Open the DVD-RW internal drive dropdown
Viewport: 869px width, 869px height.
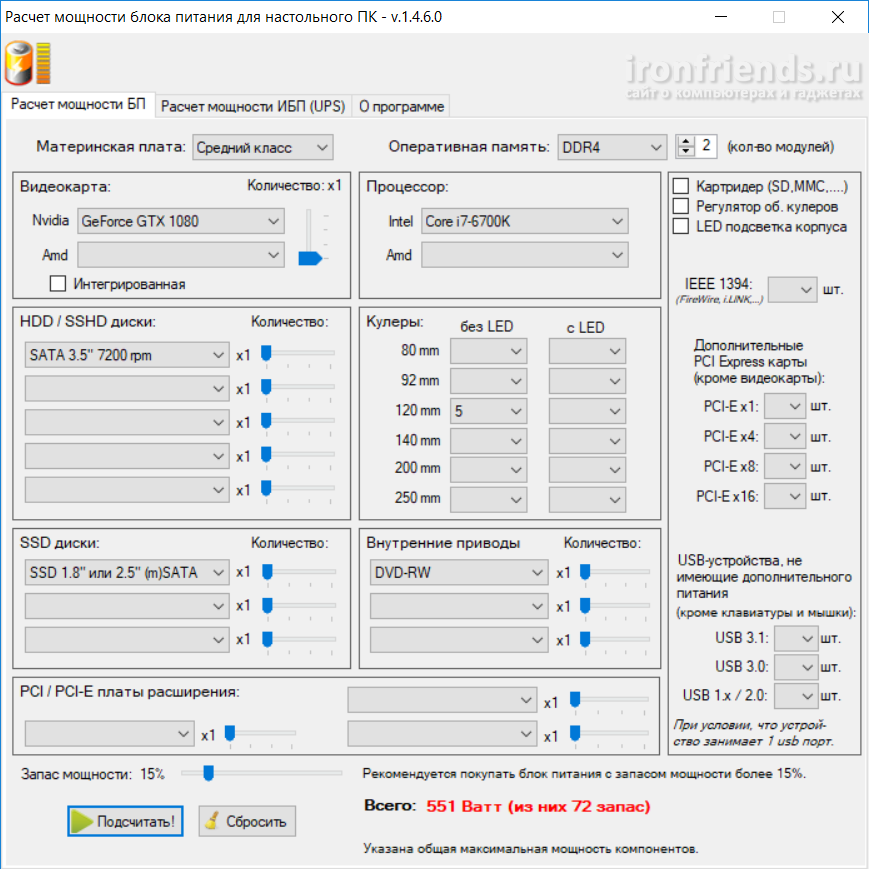[x=458, y=572]
